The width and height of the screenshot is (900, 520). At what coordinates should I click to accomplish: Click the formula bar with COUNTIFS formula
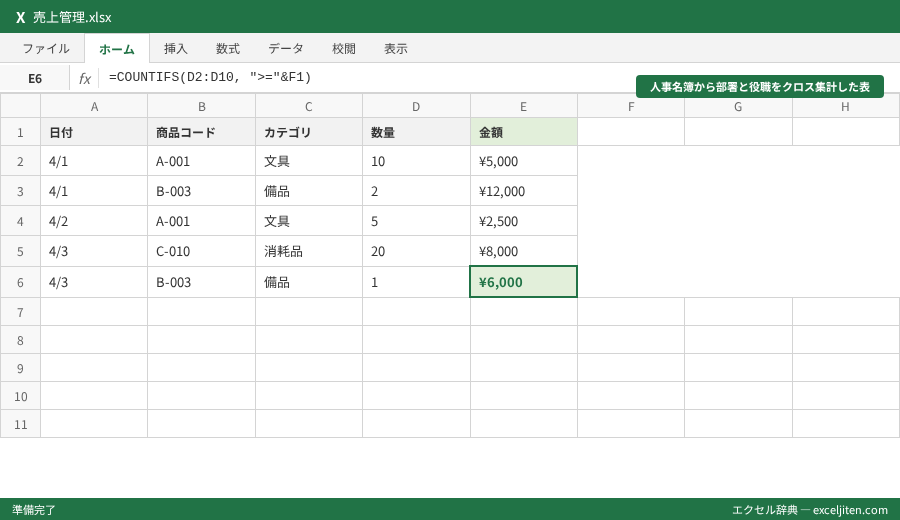coord(367,77)
